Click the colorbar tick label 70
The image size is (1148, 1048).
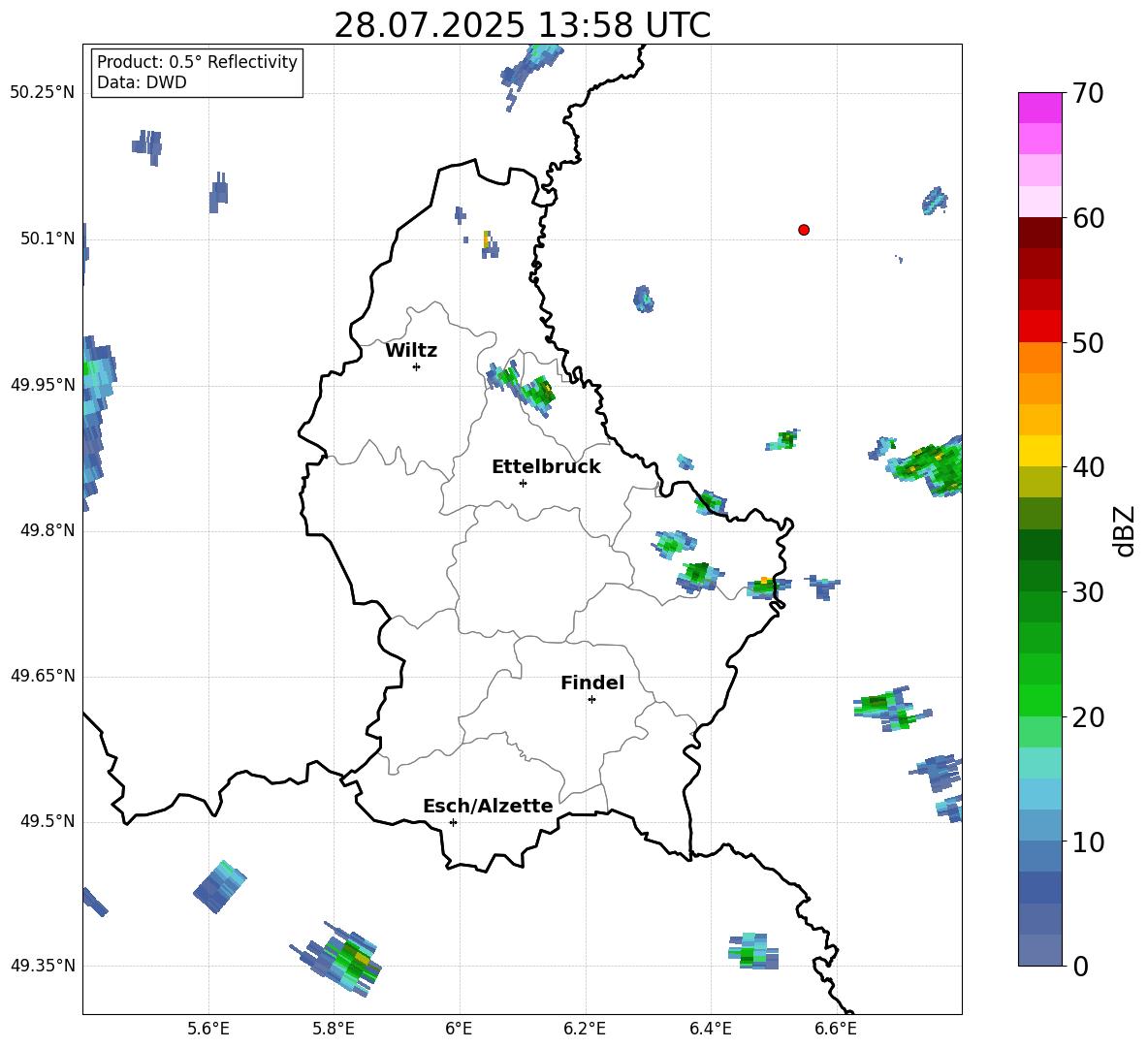tap(1088, 93)
